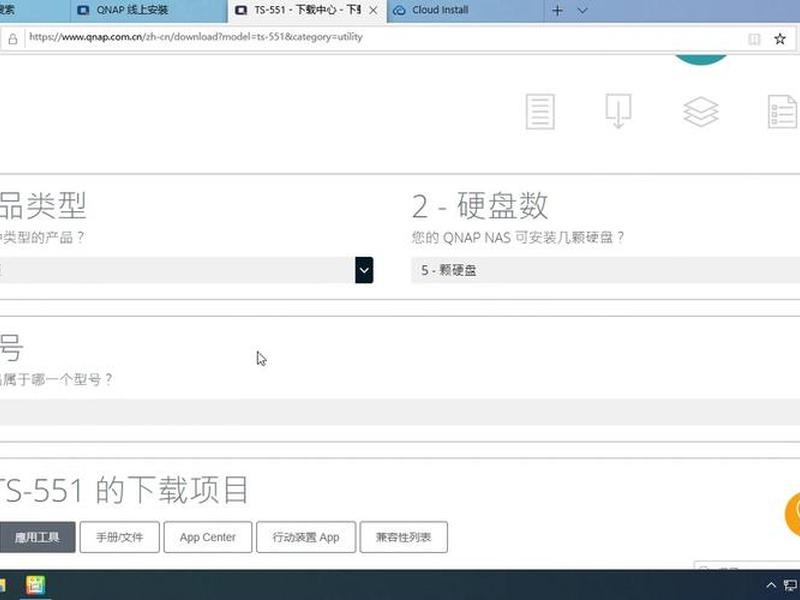This screenshot has width=800, height=600.
Task: Open the model selection dropdown field
Action: (400, 412)
